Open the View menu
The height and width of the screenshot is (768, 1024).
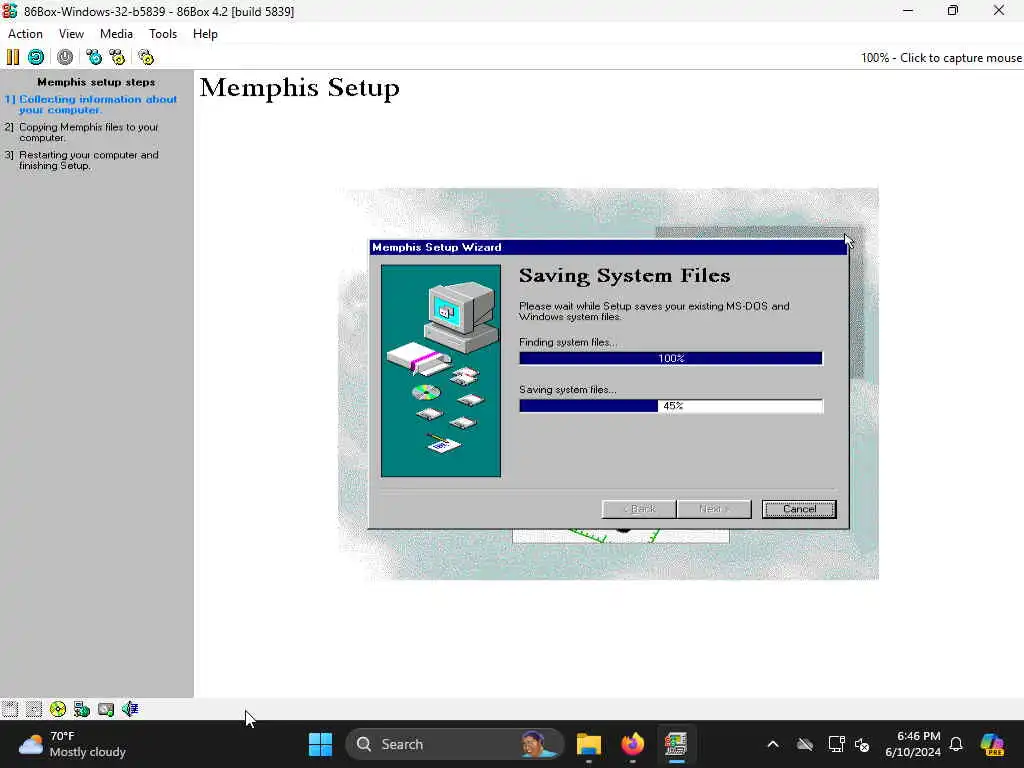(71, 34)
